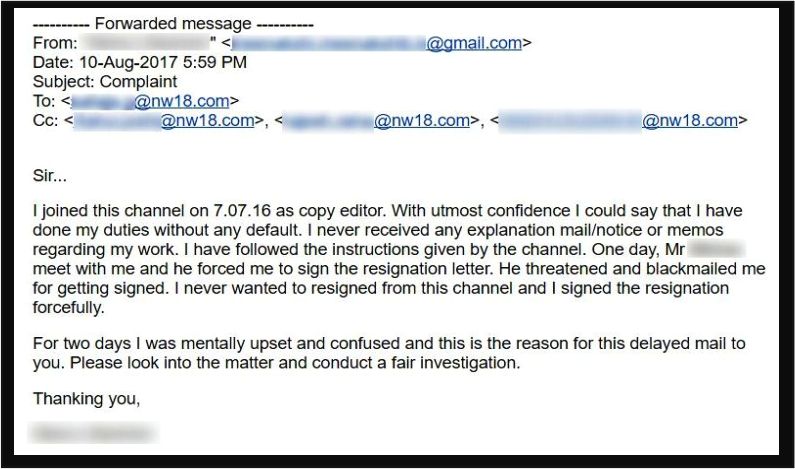Click the blurred signature name at bottom
This screenshot has height=469, width=795.
[x=93, y=434]
